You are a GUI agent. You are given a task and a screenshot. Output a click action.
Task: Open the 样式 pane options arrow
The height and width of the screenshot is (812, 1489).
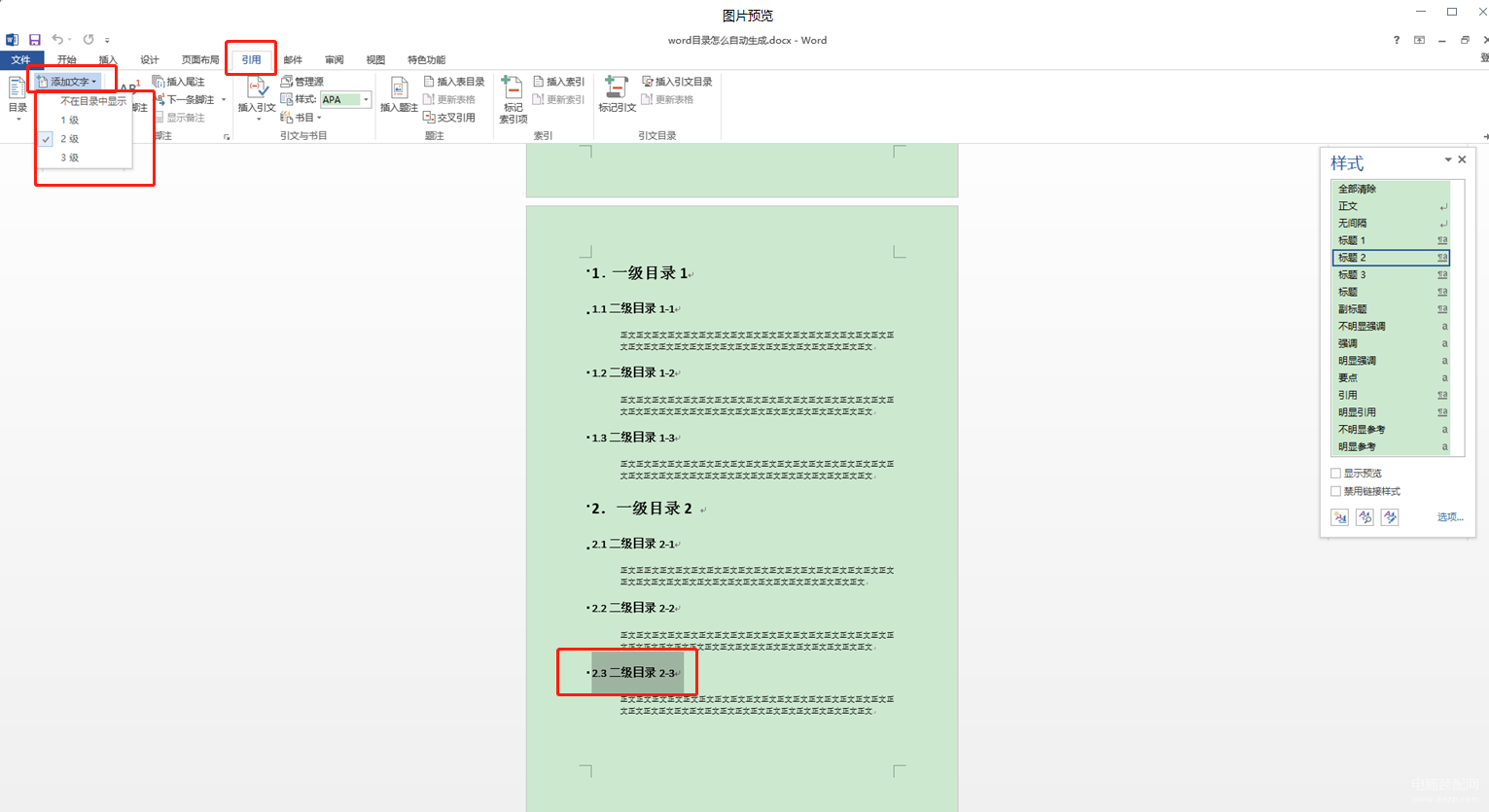click(x=1448, y=159)
